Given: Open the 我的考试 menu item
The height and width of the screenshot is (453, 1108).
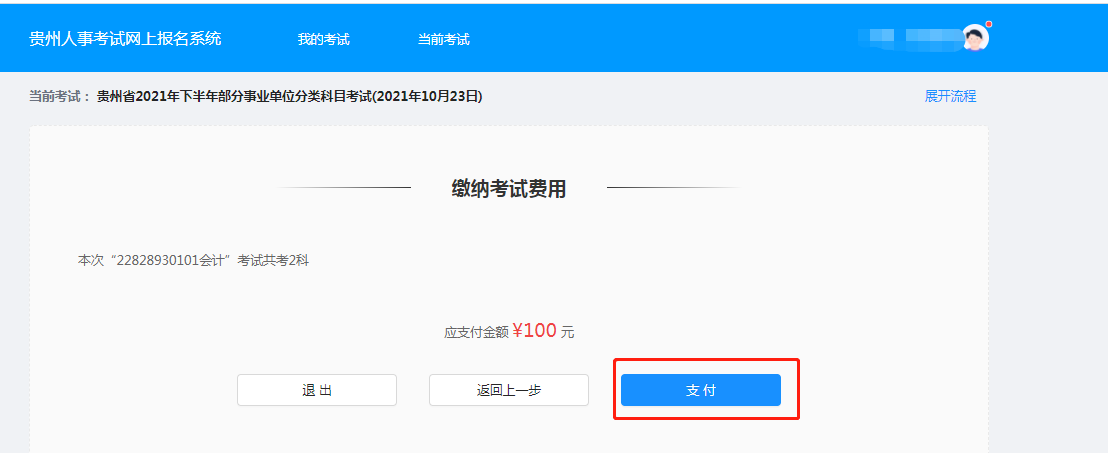Looking at the screenshot, I should tap(323, 40).
